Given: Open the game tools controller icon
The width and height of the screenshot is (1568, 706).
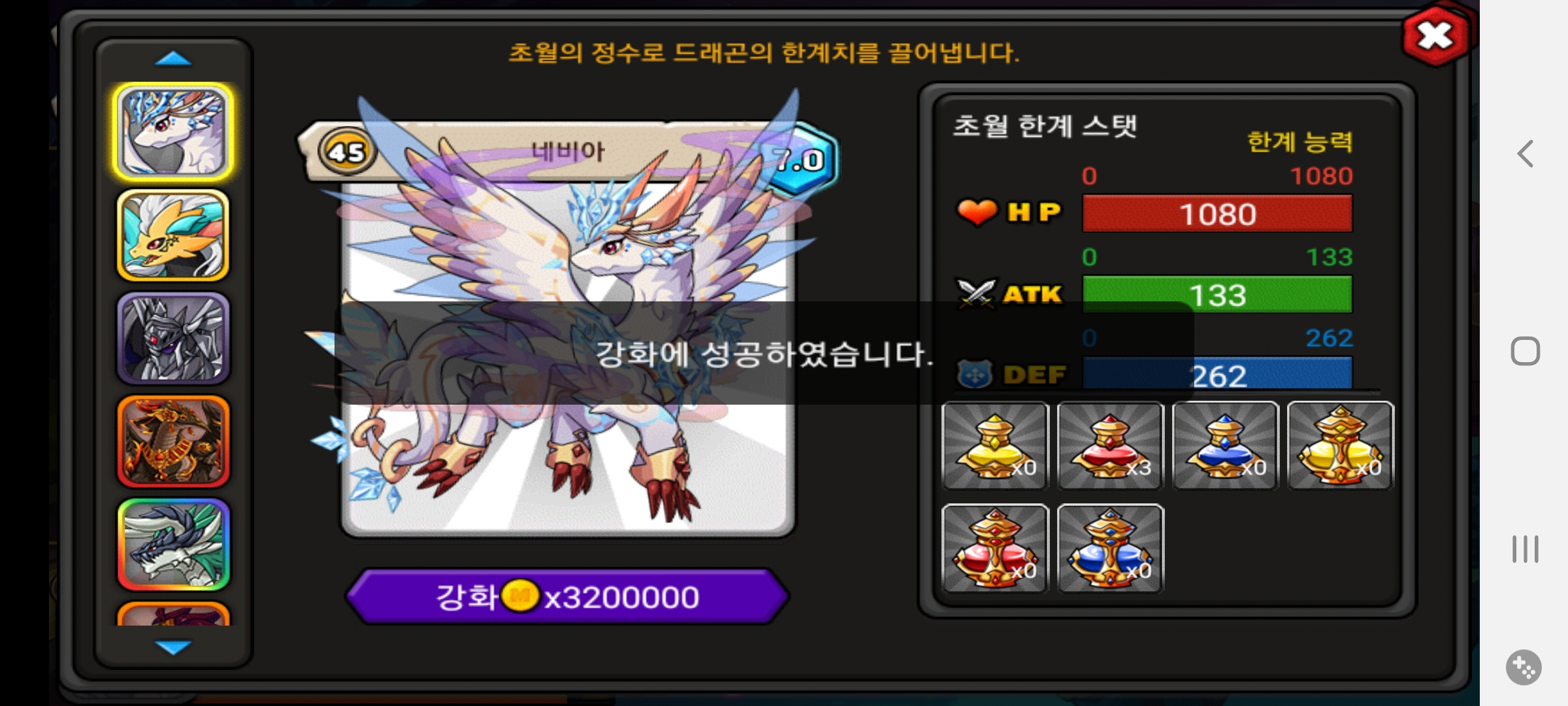Looking at the screenshot, I should (1524, 667).
